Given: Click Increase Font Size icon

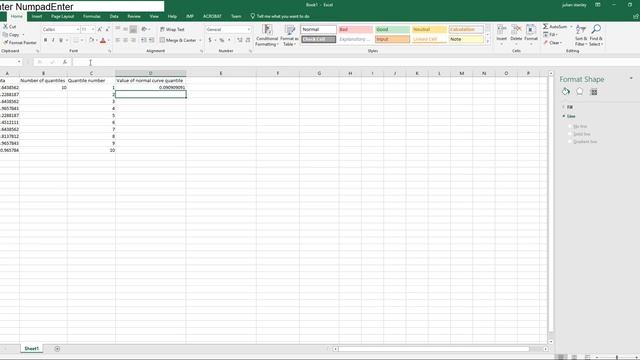Looking at the screenshot, I should pos(100,29).
